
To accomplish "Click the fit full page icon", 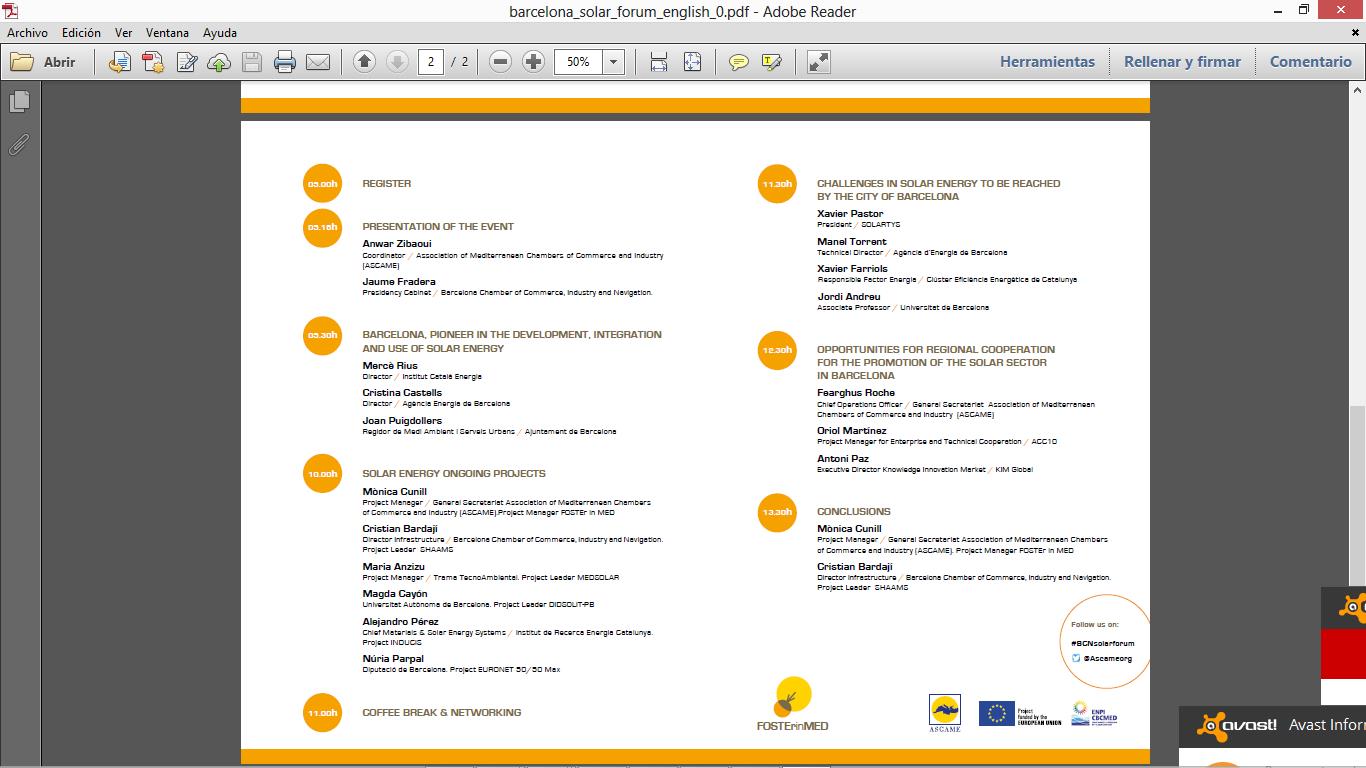I will click(x=692, y=62).
